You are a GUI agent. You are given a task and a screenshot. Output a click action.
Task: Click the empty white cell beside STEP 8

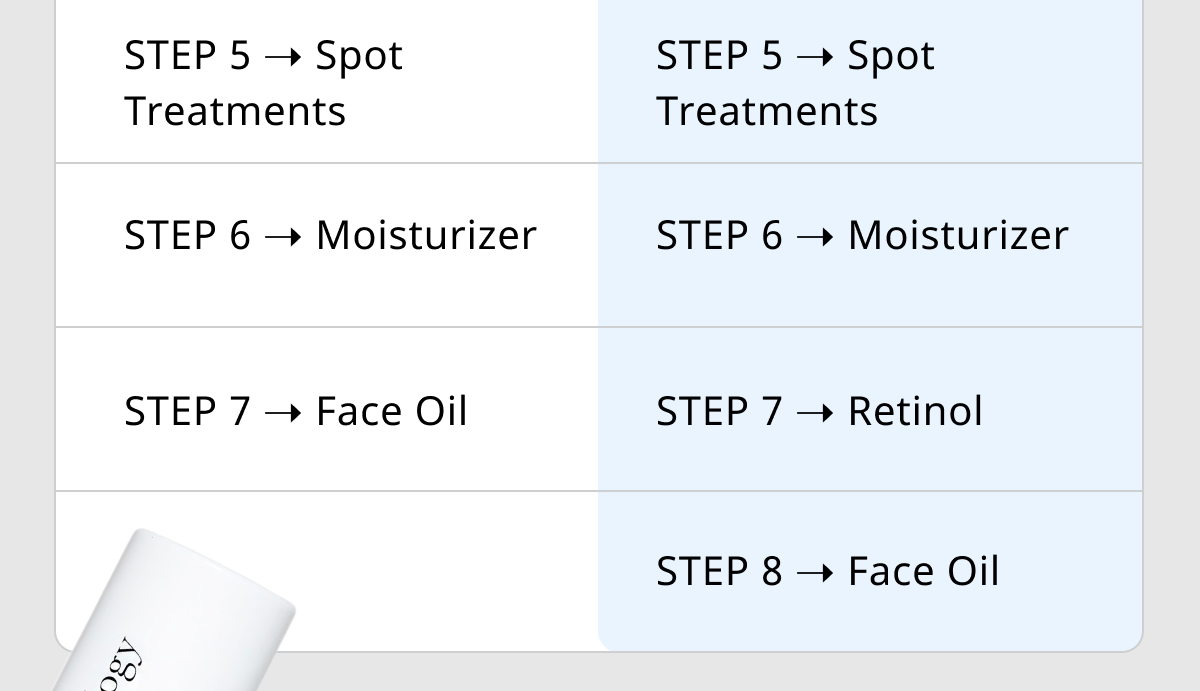(x=327, y=571)
